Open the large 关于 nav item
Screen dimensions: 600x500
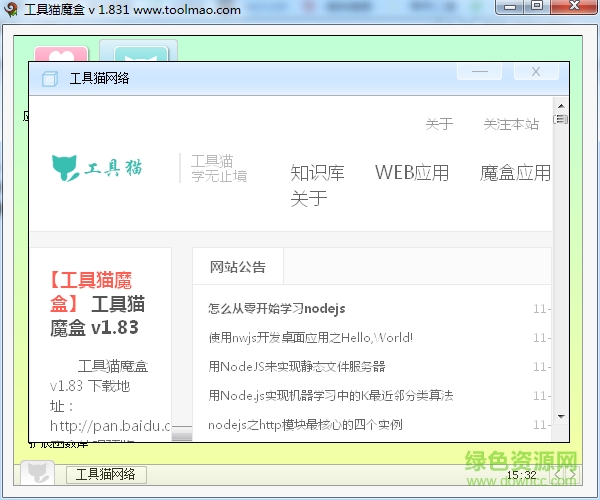[x=308, y=198]
